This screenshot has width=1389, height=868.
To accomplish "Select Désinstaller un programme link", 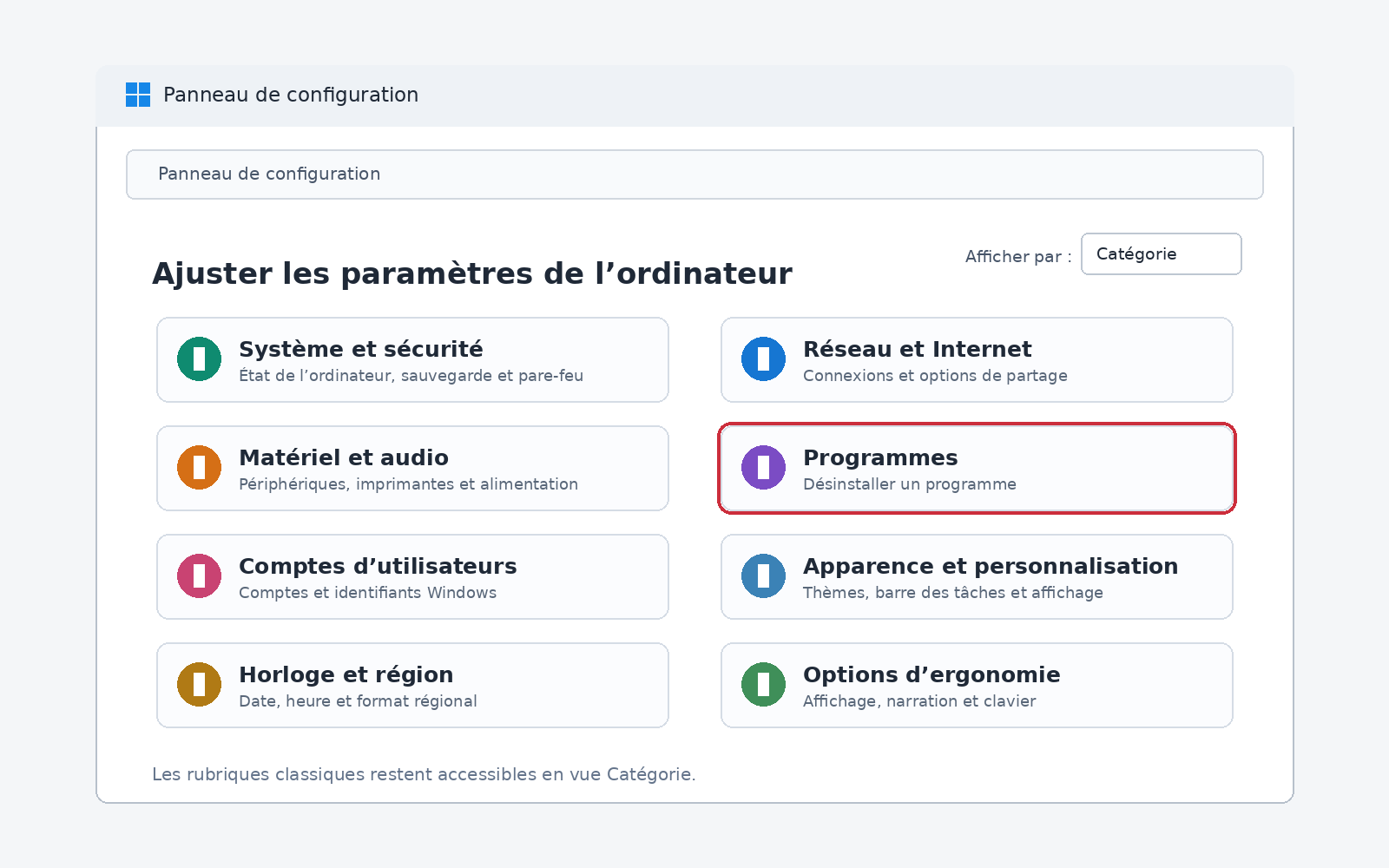I will pyautogui.click(x=910, y=484).
